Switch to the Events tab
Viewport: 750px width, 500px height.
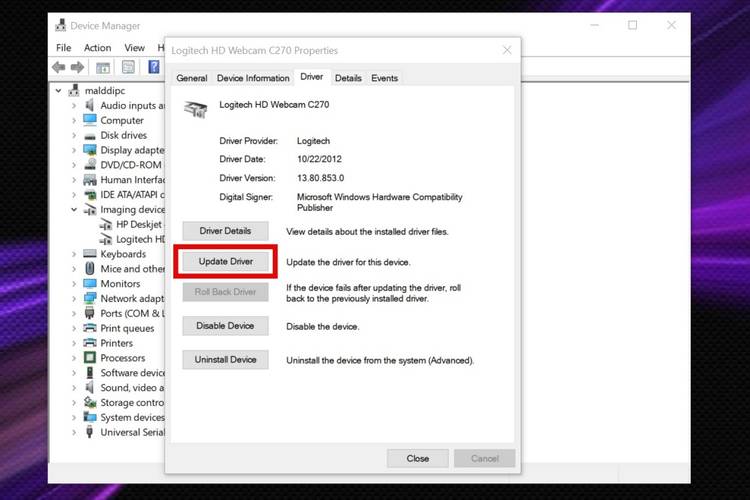click(385, 78)
